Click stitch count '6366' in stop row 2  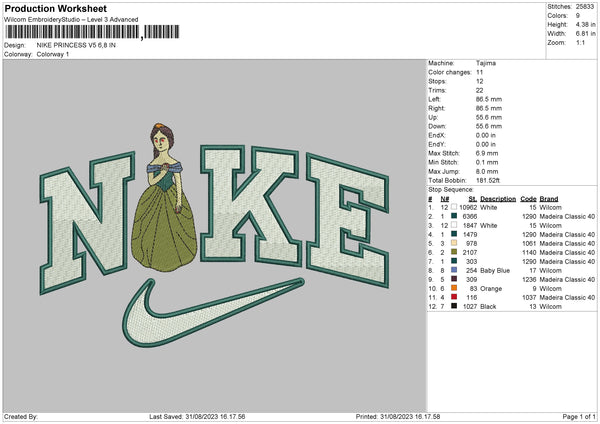tap(470, 217)
